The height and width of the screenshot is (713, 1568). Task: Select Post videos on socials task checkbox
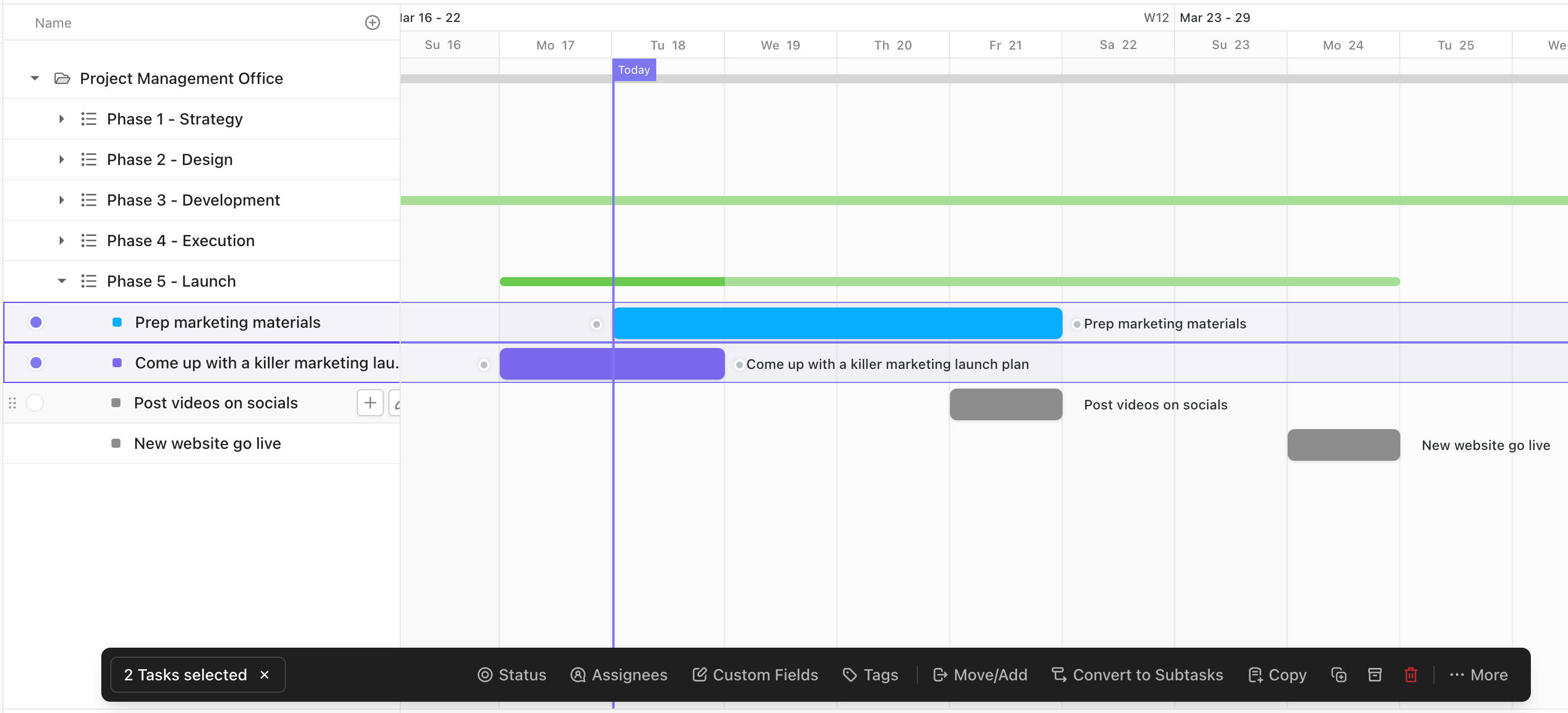35,403
